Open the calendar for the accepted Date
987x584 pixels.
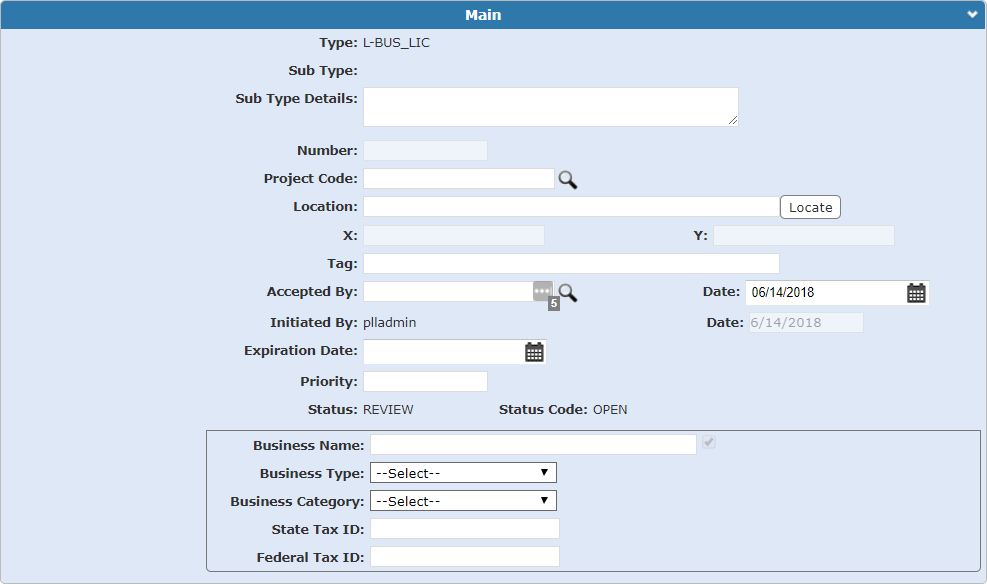pos(917,291)
